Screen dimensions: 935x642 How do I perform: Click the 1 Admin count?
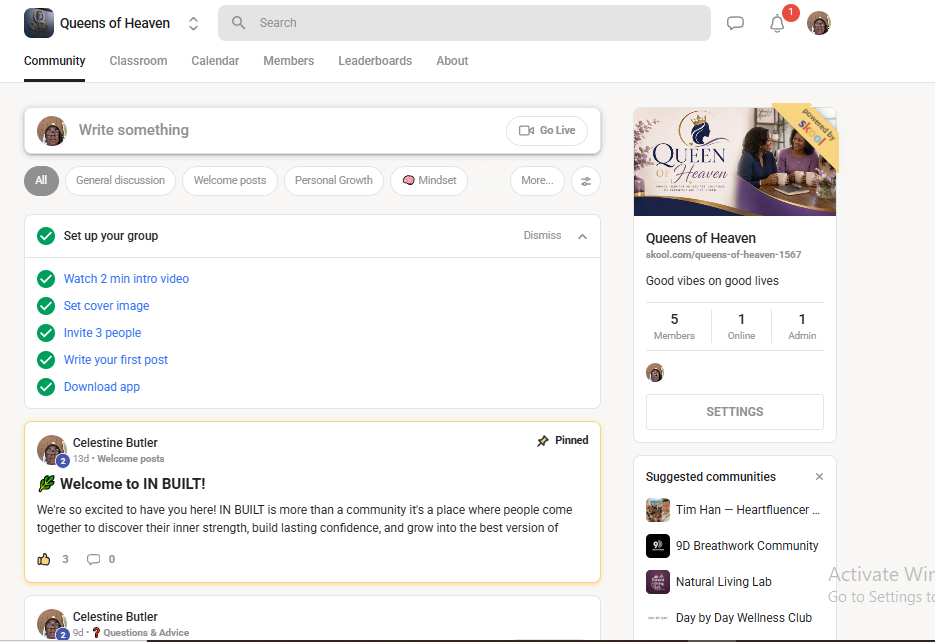[802, 326]
